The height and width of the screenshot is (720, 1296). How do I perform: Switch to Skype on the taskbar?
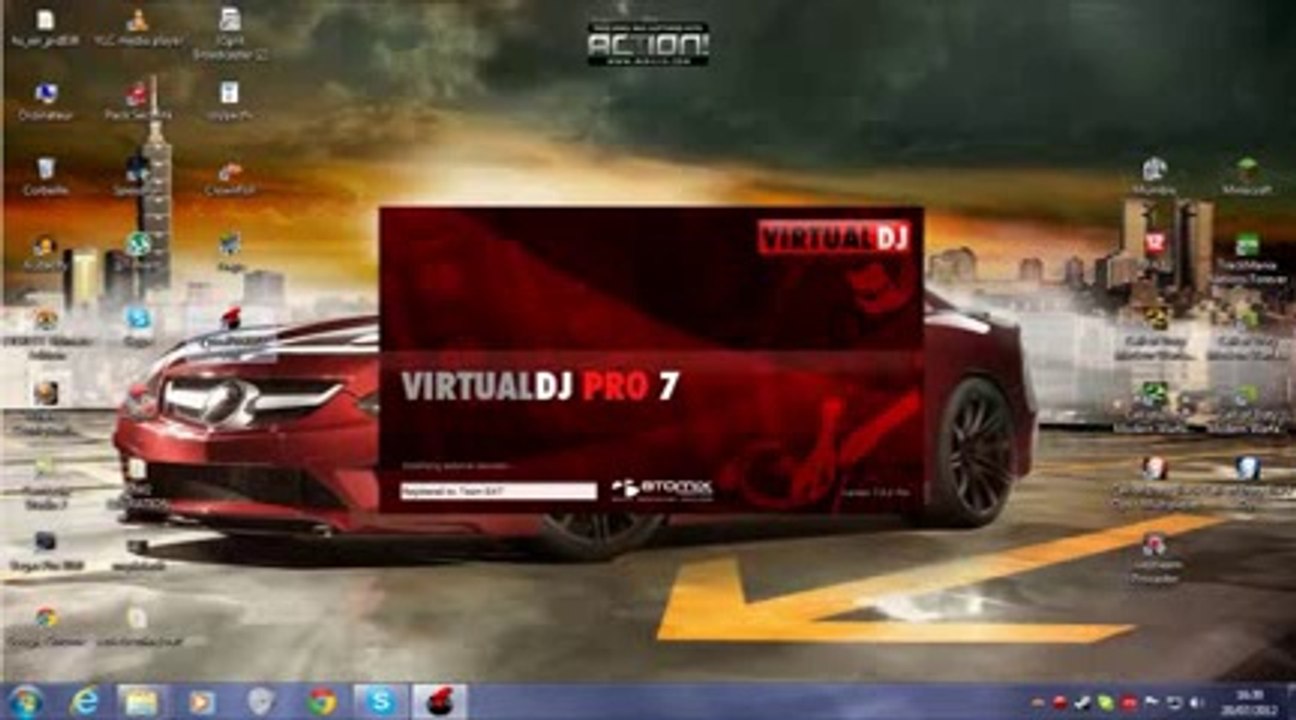381,701
